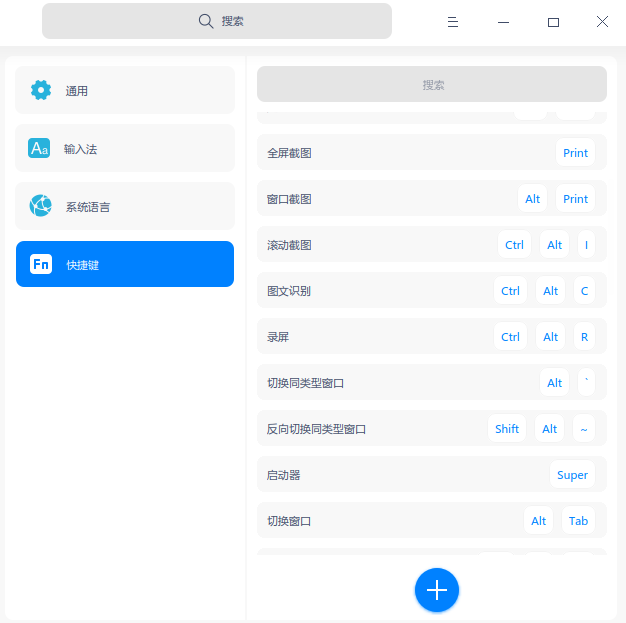Image resolution: width=626 pixels, height=623 pixels.
Task: Close the settings window
Action: [602, 22]
